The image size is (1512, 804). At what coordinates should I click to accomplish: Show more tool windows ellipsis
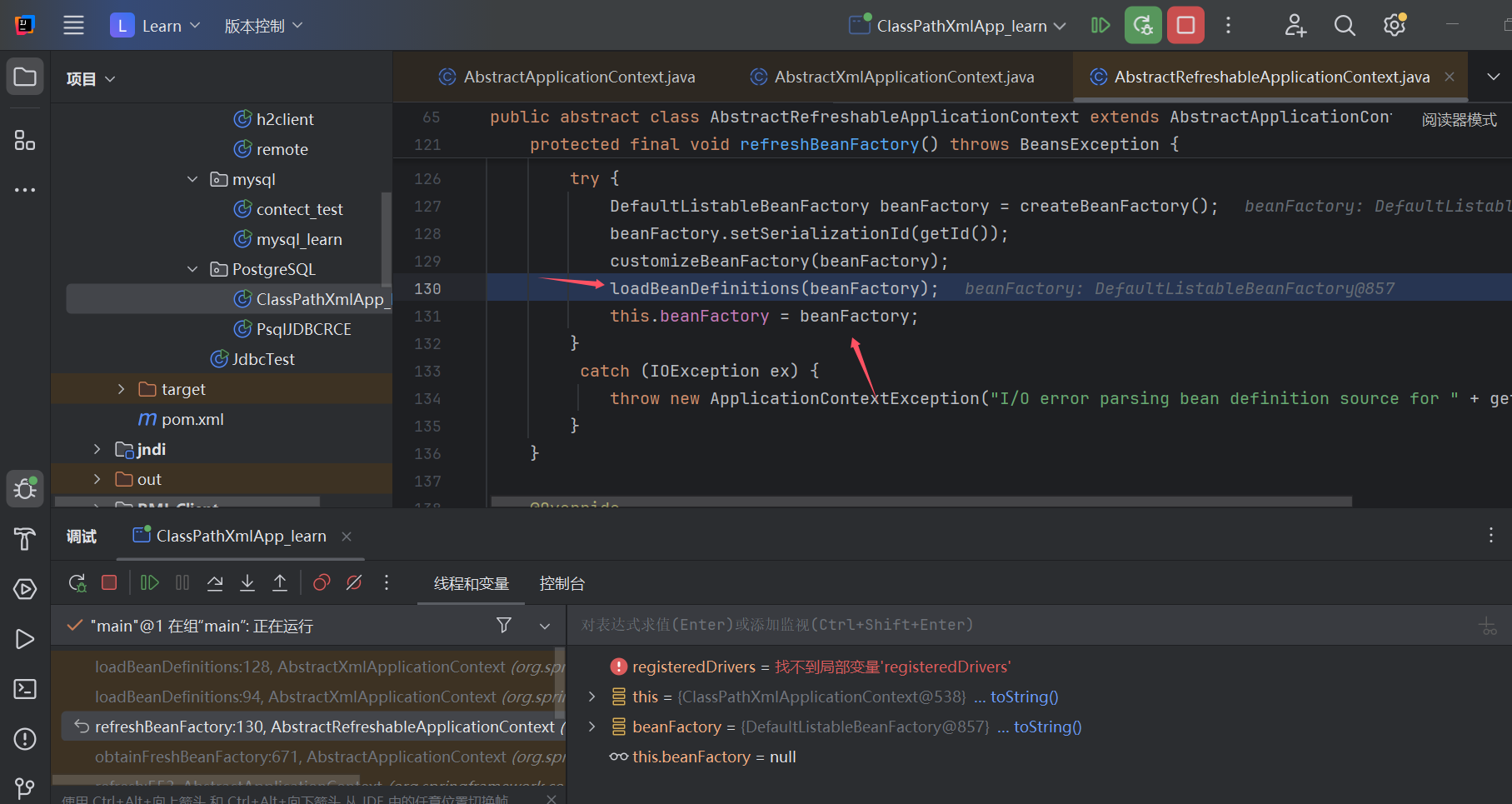click(25, 190)
